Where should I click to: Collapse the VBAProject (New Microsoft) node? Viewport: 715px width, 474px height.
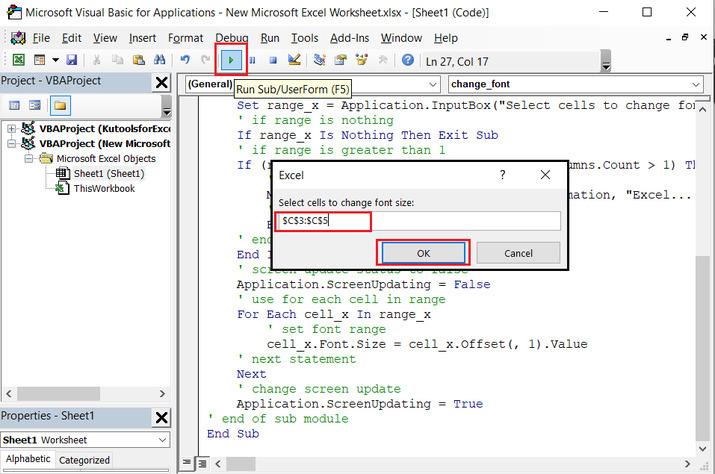tap(11, 144)
